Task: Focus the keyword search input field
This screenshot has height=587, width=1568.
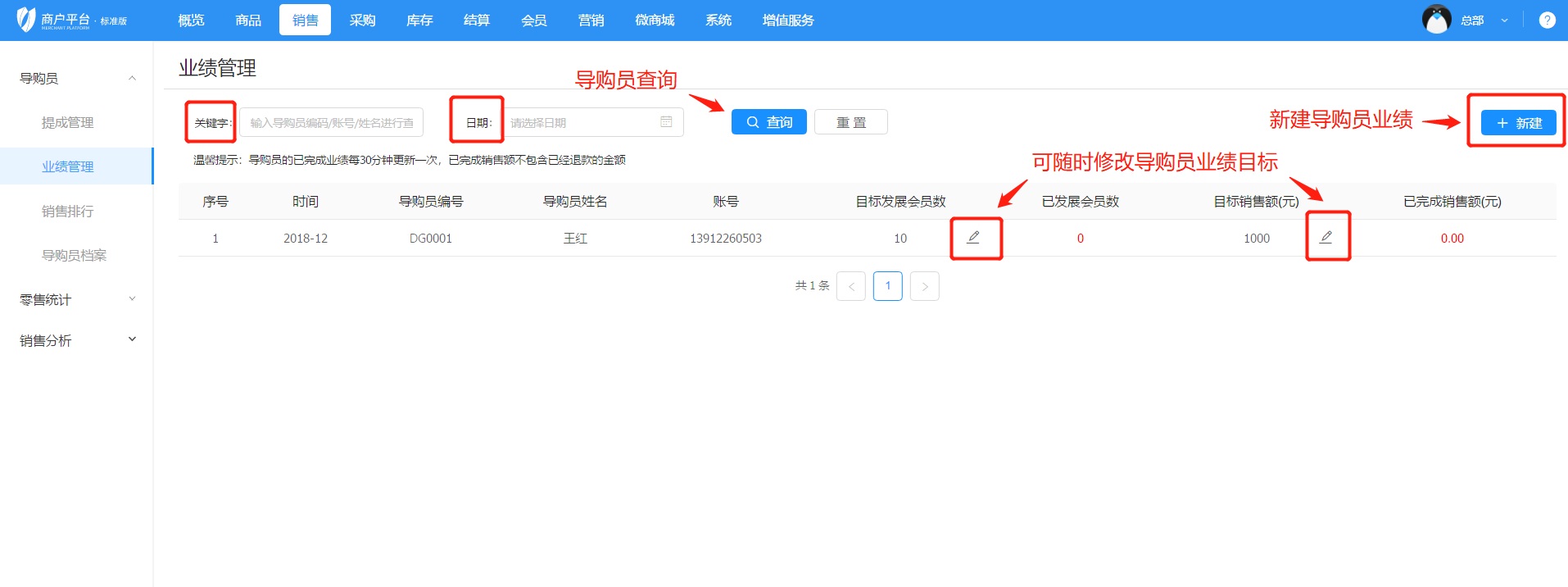Action: (x=331, y=123)
